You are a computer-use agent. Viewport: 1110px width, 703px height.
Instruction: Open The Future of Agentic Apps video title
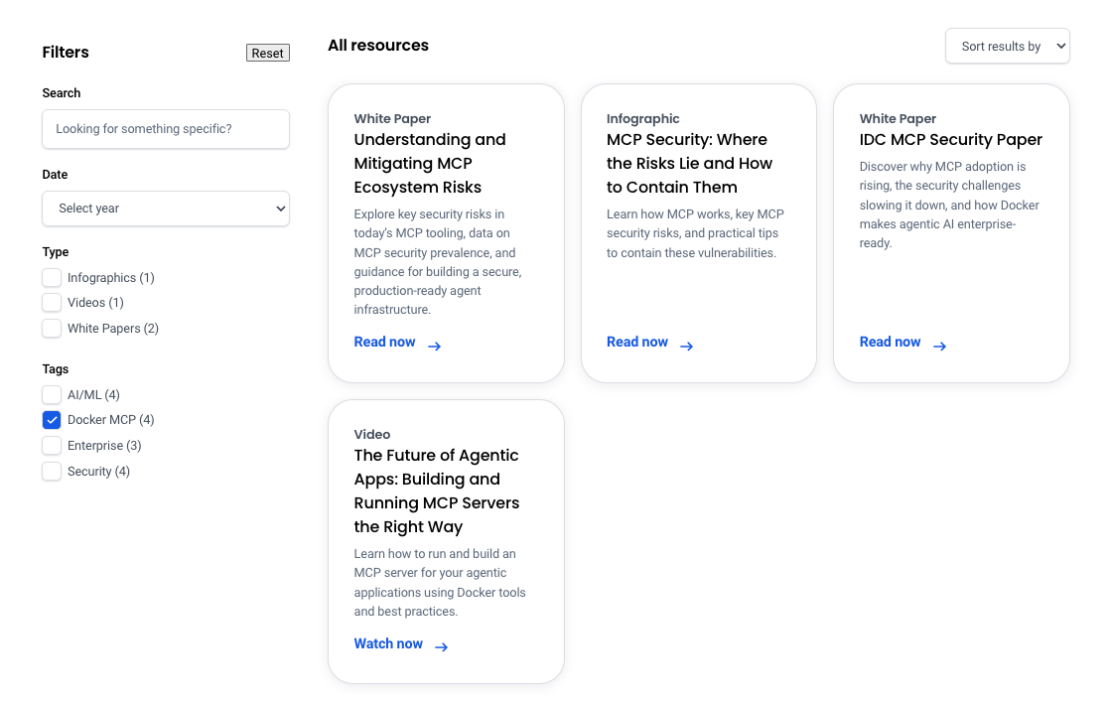coord(436,491)
